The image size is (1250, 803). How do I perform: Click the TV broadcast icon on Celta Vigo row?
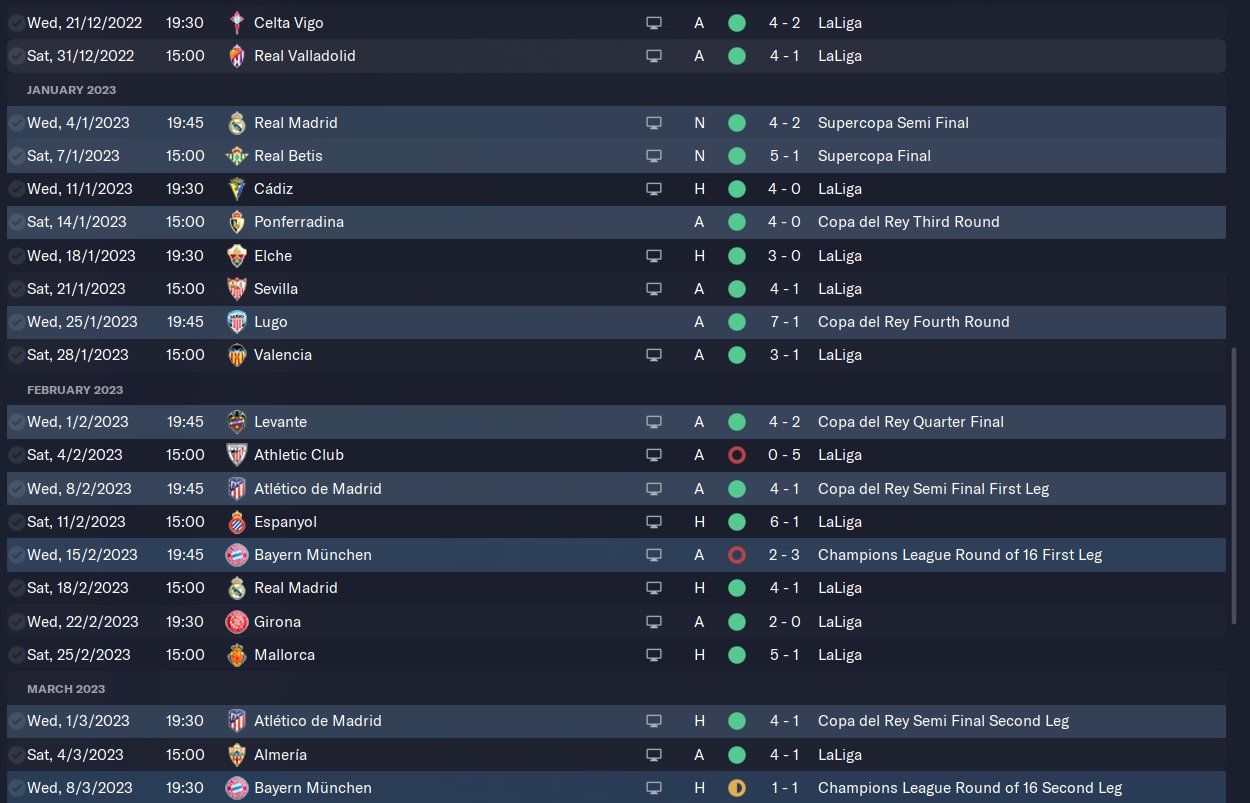click(x=654, y=22)
